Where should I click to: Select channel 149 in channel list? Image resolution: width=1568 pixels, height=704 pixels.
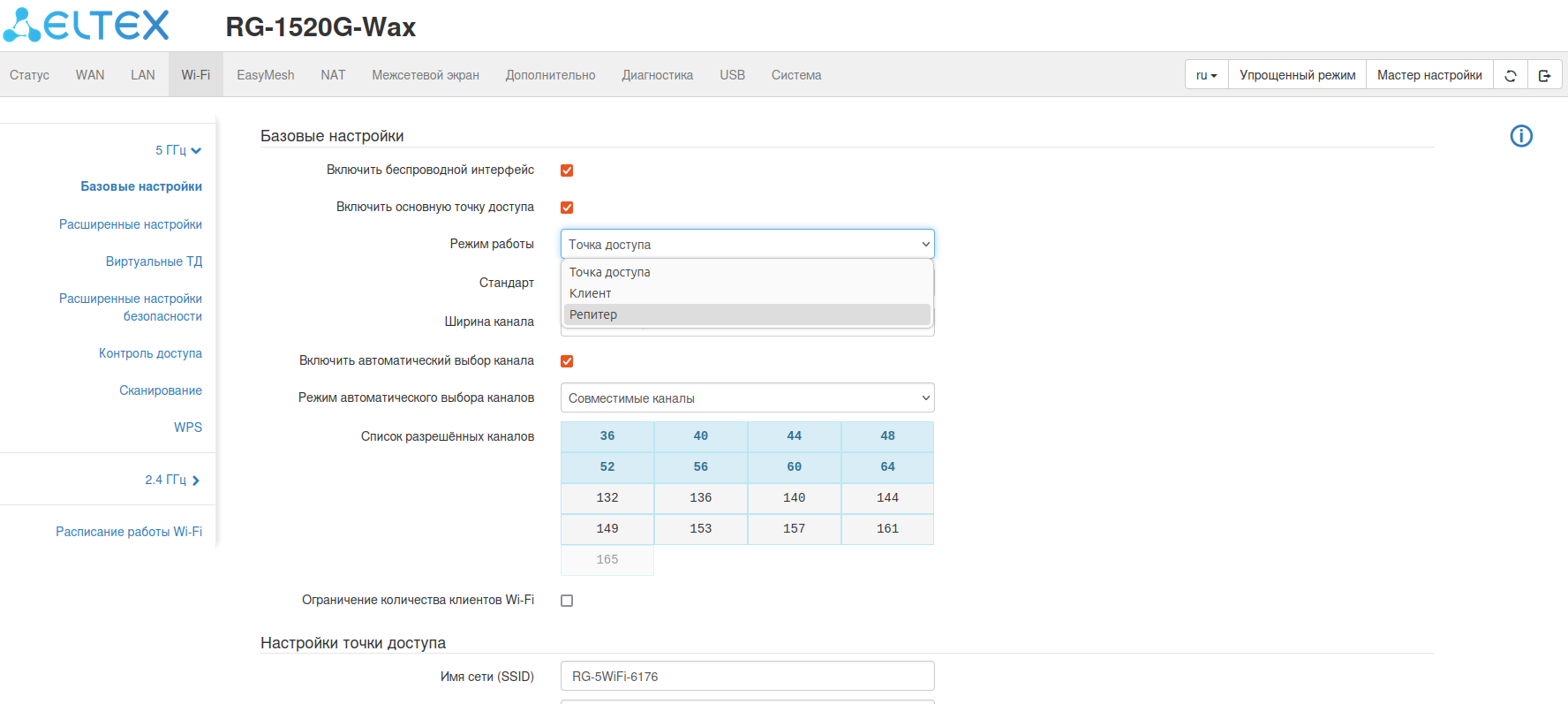(607, 529)
